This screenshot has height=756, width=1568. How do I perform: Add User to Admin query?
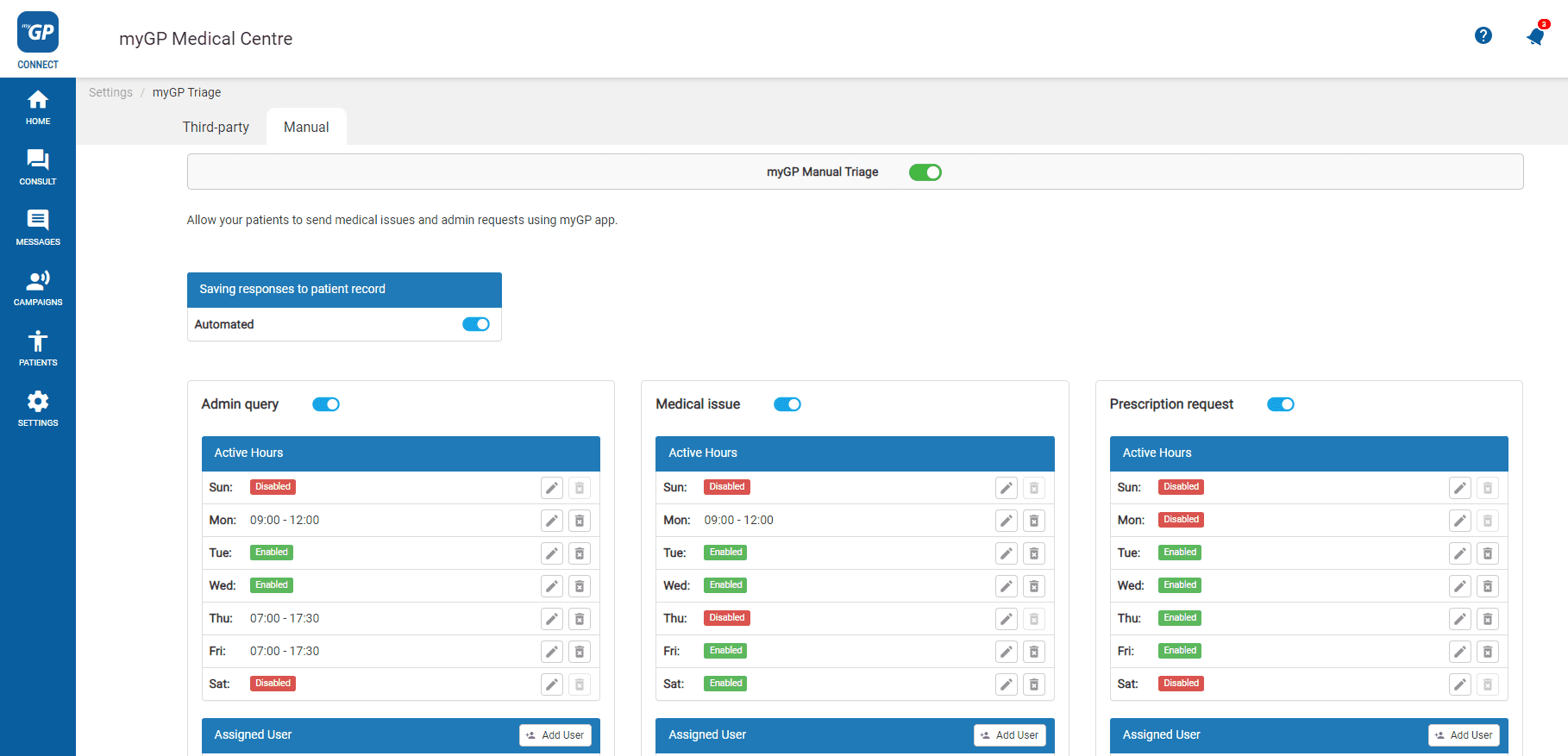coord(555,735)
